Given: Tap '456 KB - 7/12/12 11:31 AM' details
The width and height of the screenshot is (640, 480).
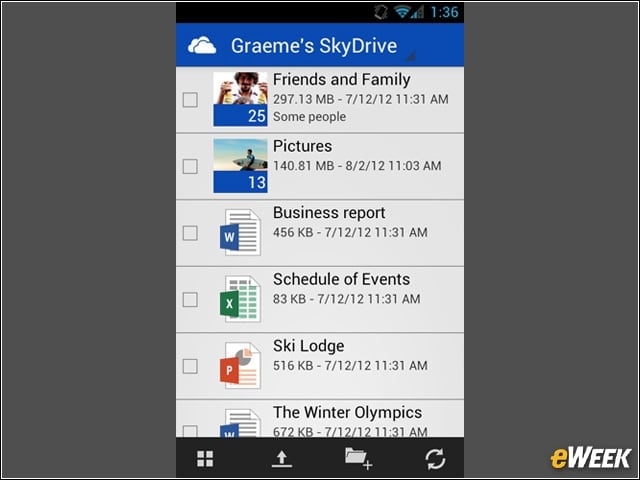Looking at the screenshot, I should tap(350, 232).
